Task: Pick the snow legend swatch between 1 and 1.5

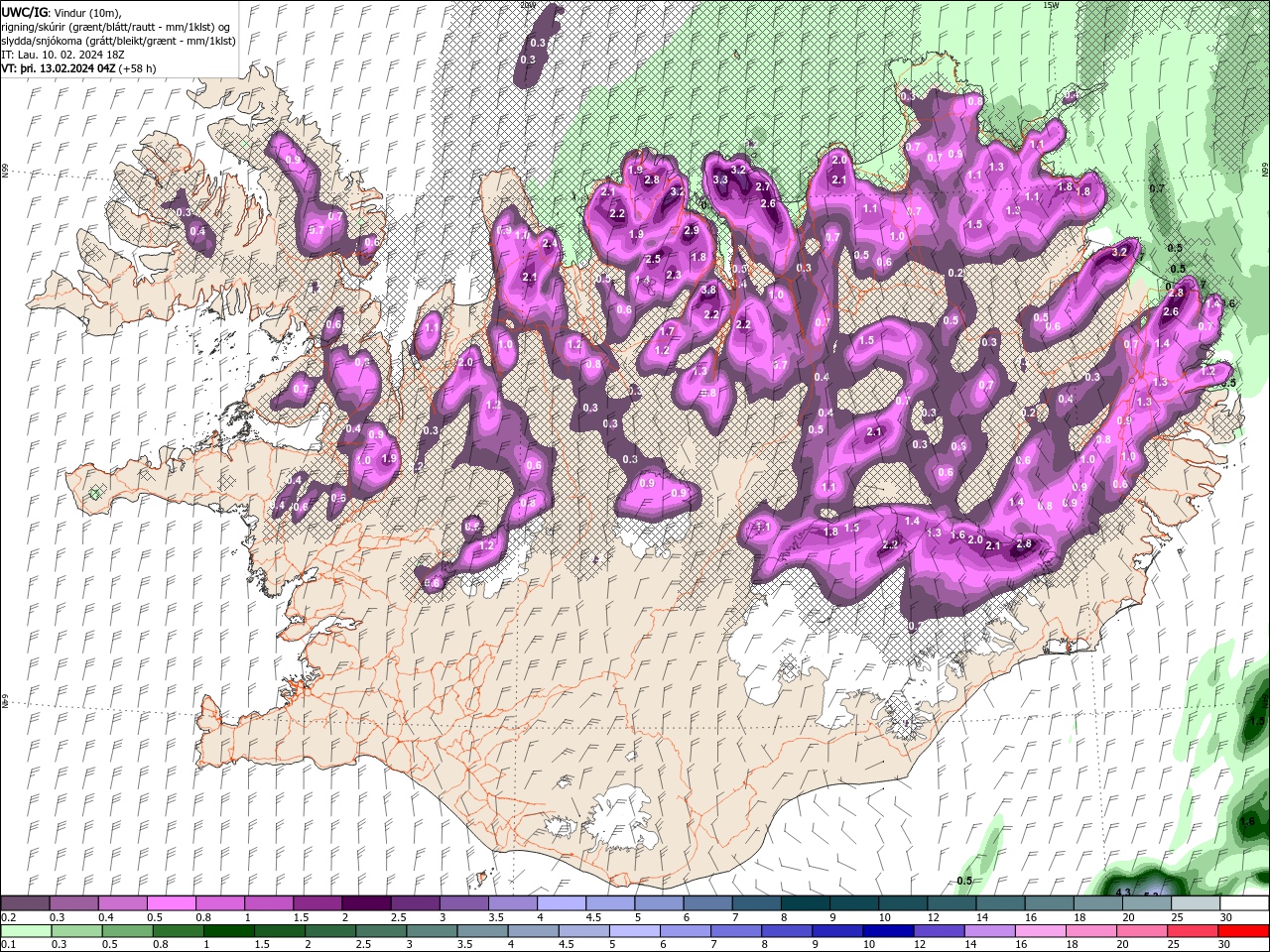Action: coord(268,903)
